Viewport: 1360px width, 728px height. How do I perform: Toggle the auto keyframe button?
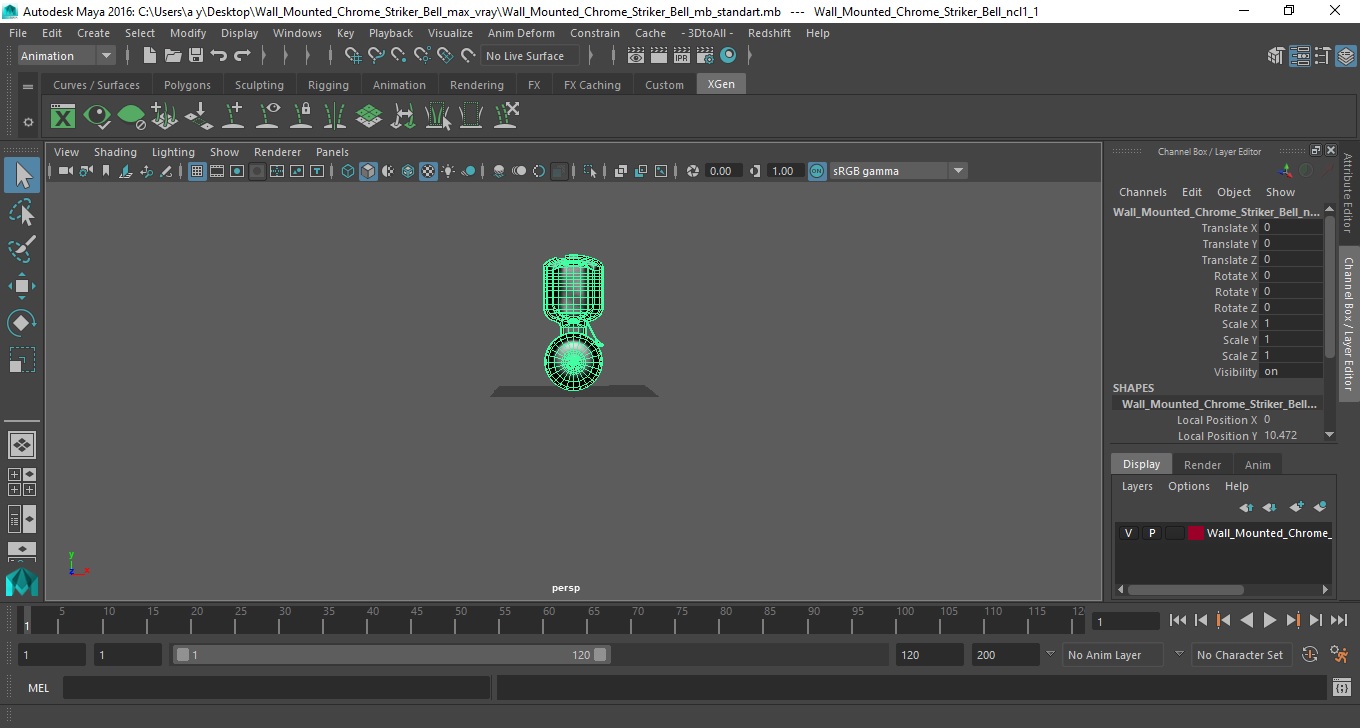(1310, 655)
